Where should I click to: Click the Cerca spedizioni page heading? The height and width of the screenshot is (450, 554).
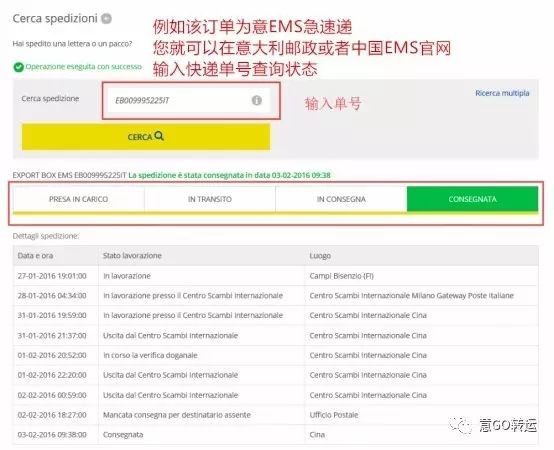point(55,18)
